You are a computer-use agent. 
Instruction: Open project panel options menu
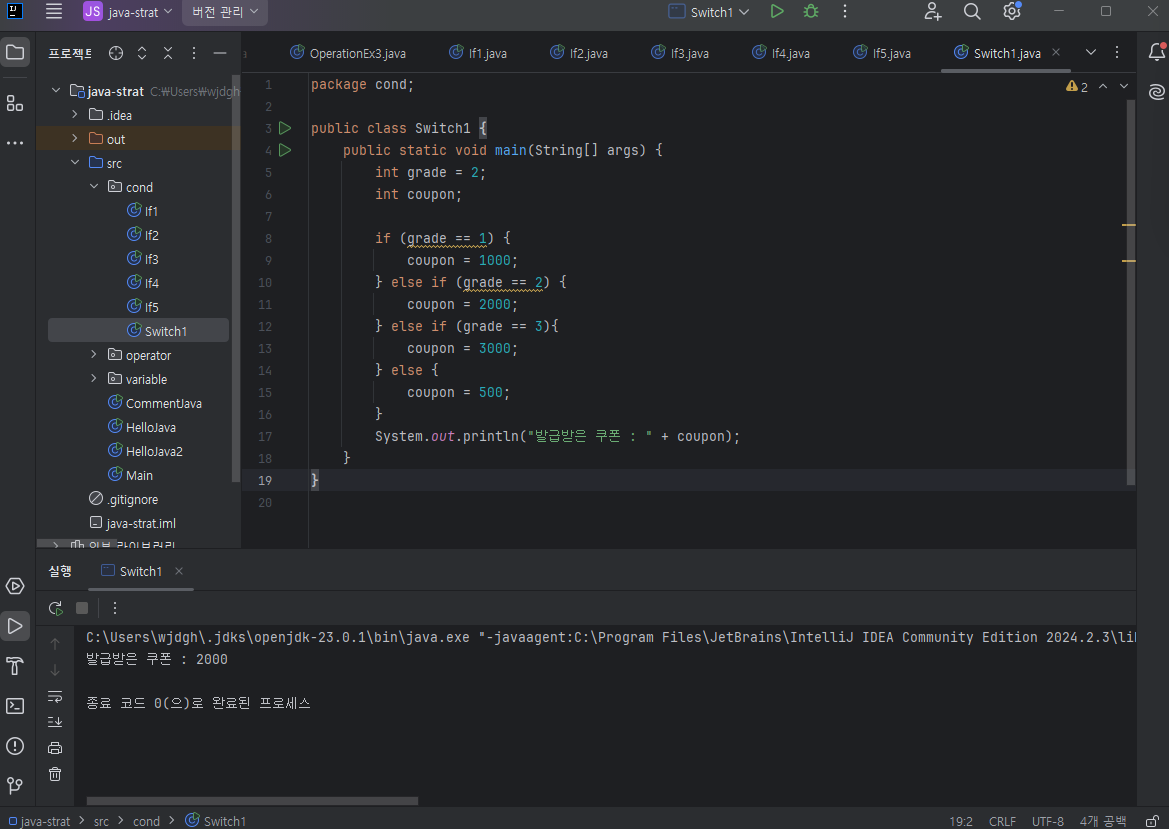pos(194,53)
